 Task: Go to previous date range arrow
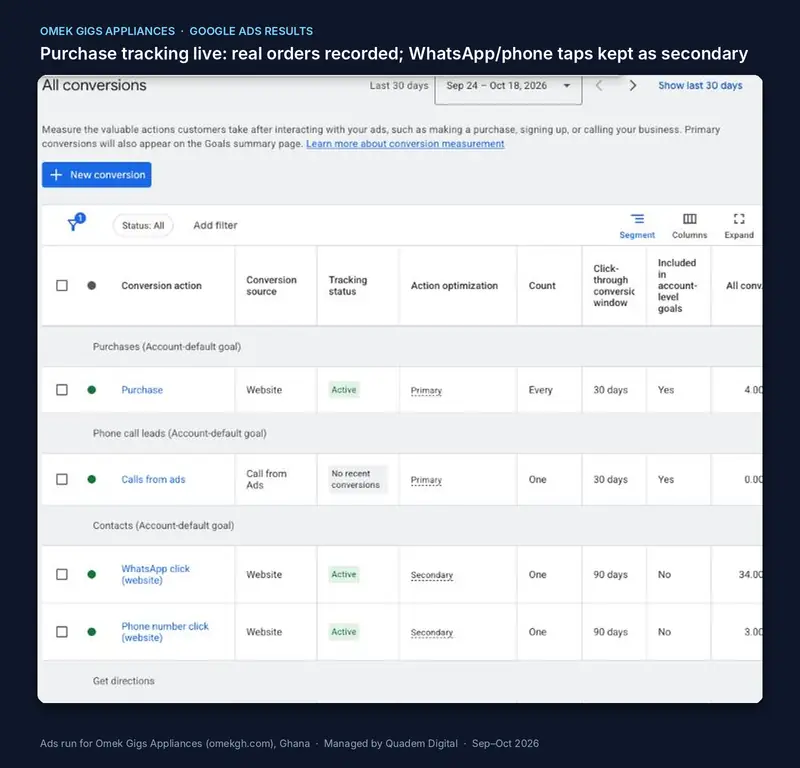click(x=599, y=85)
